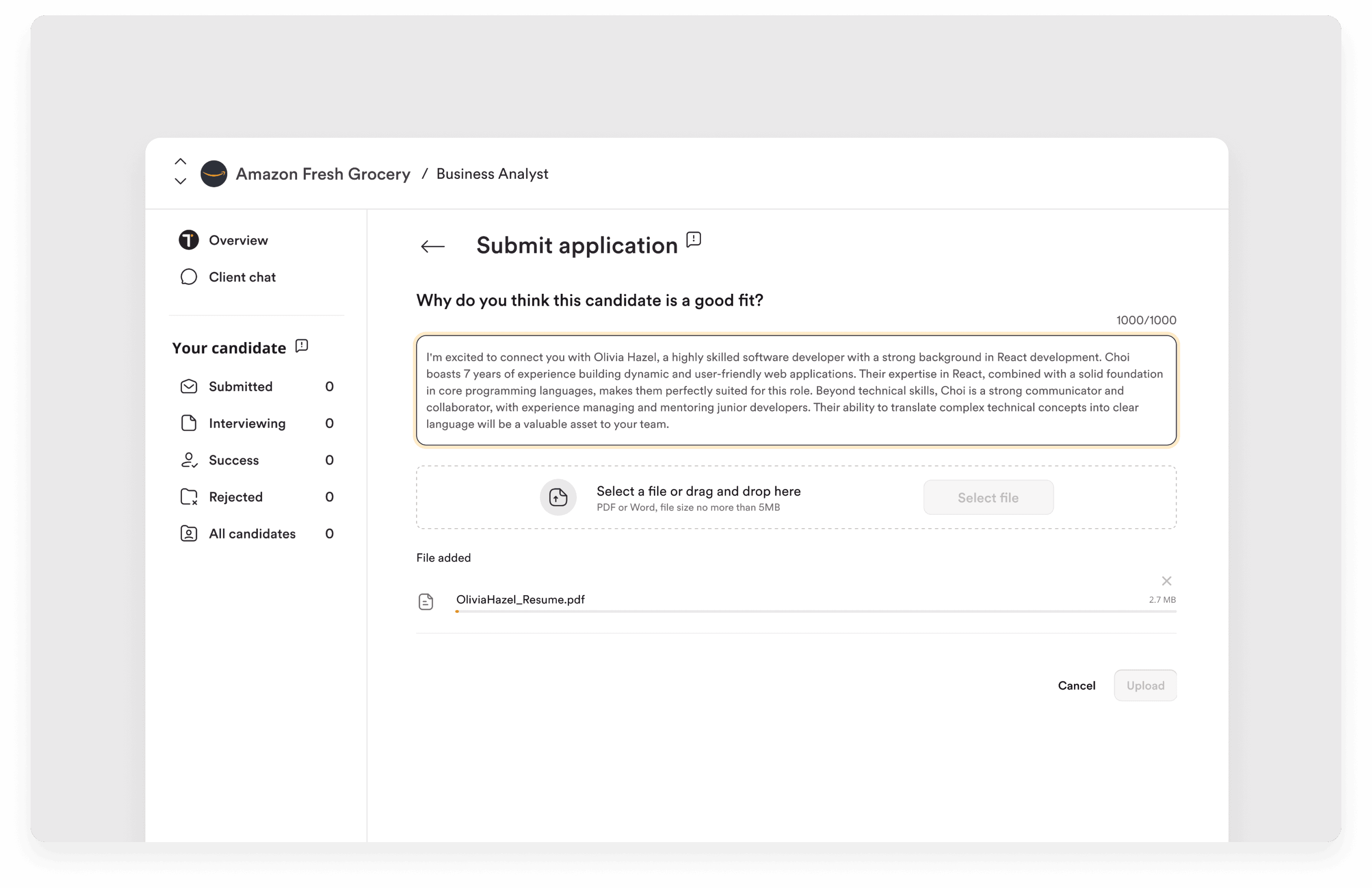Click the Your candidate heading
This screenshot has height=888, width=1372.
(x=229, y=348)
